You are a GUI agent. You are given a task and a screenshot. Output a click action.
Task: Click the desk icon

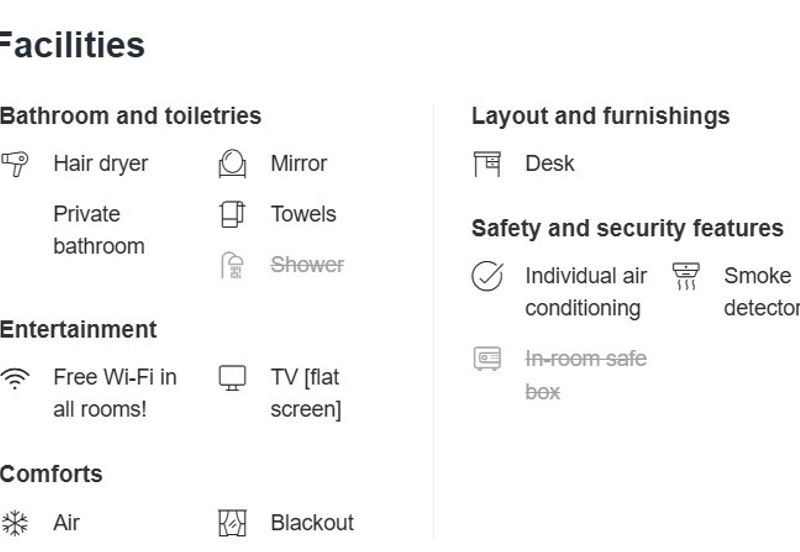click(x=487, y=163)
